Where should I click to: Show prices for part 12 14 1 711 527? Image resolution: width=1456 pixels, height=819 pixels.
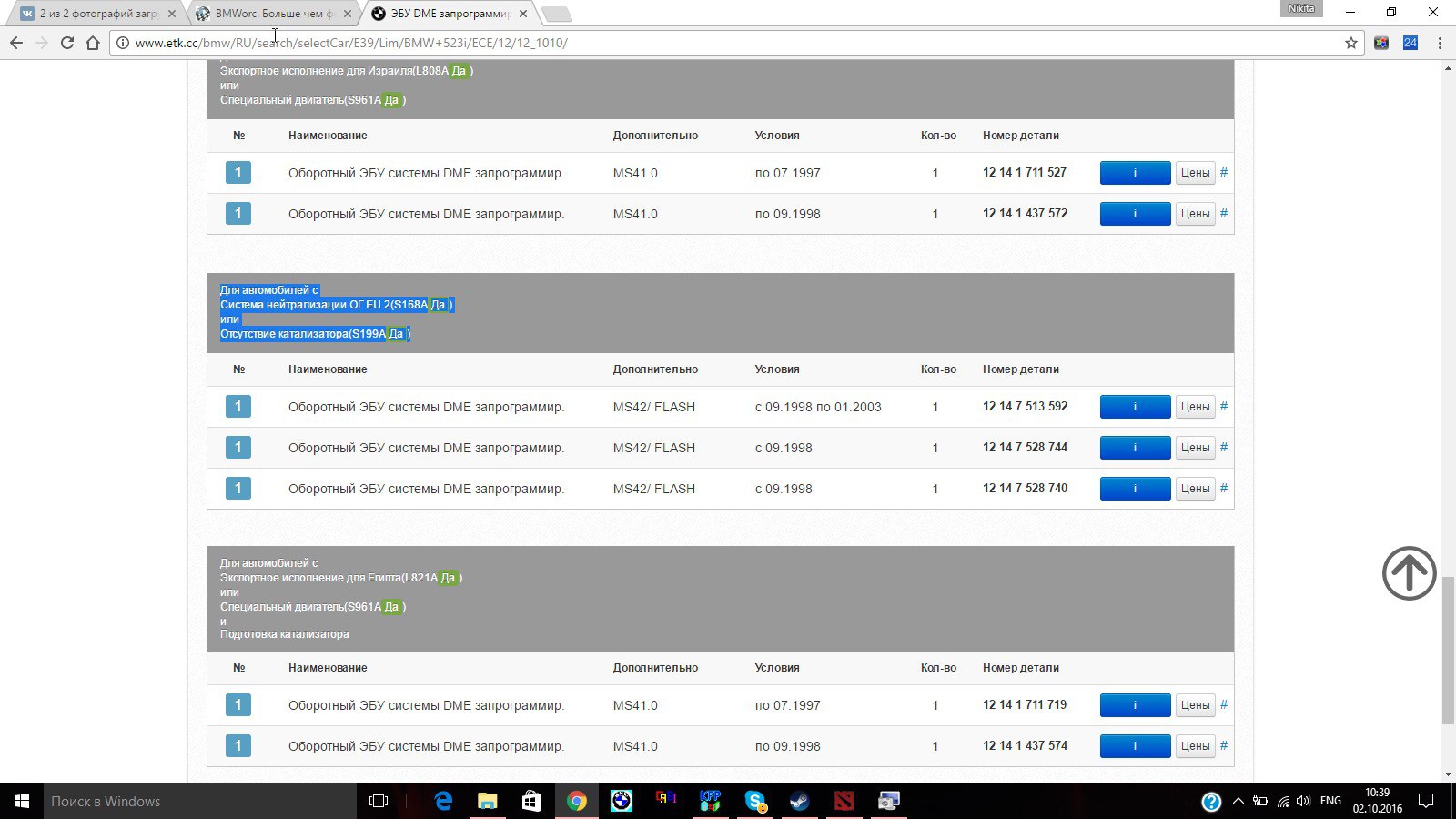tap(1195, 173)
